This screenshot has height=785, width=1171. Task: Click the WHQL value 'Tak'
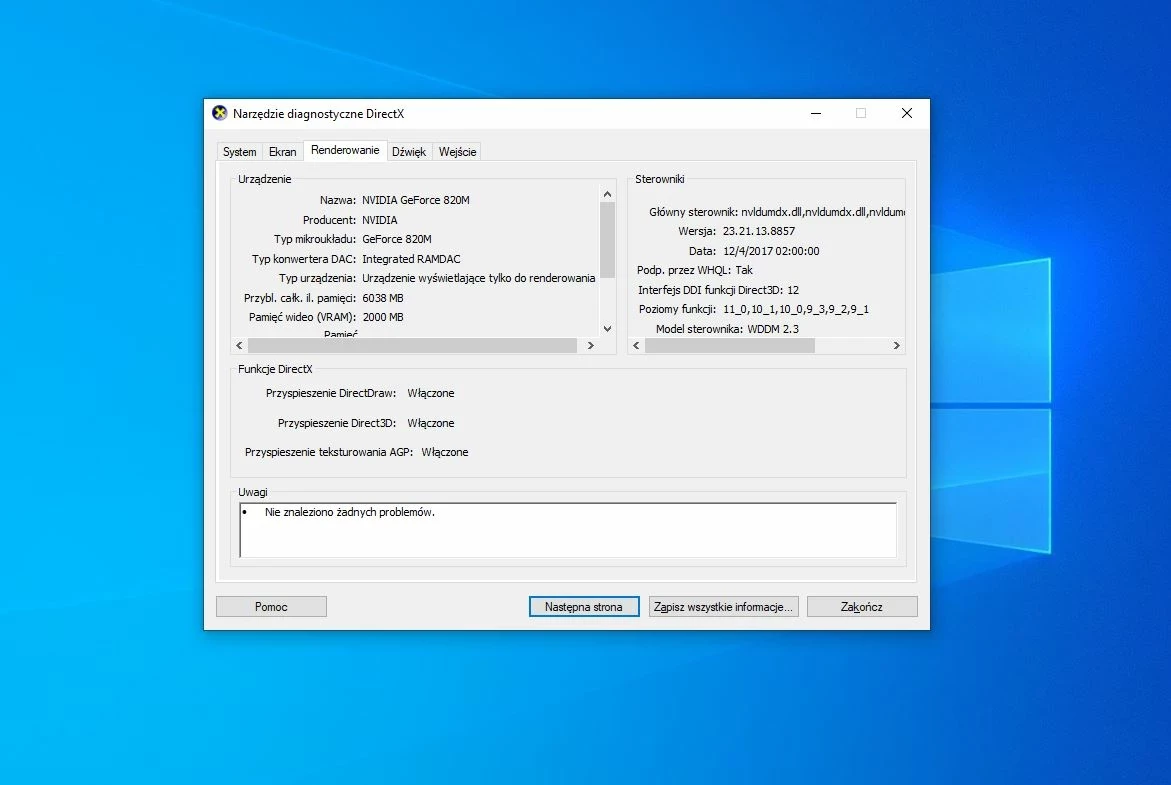(x=744, y=270)
